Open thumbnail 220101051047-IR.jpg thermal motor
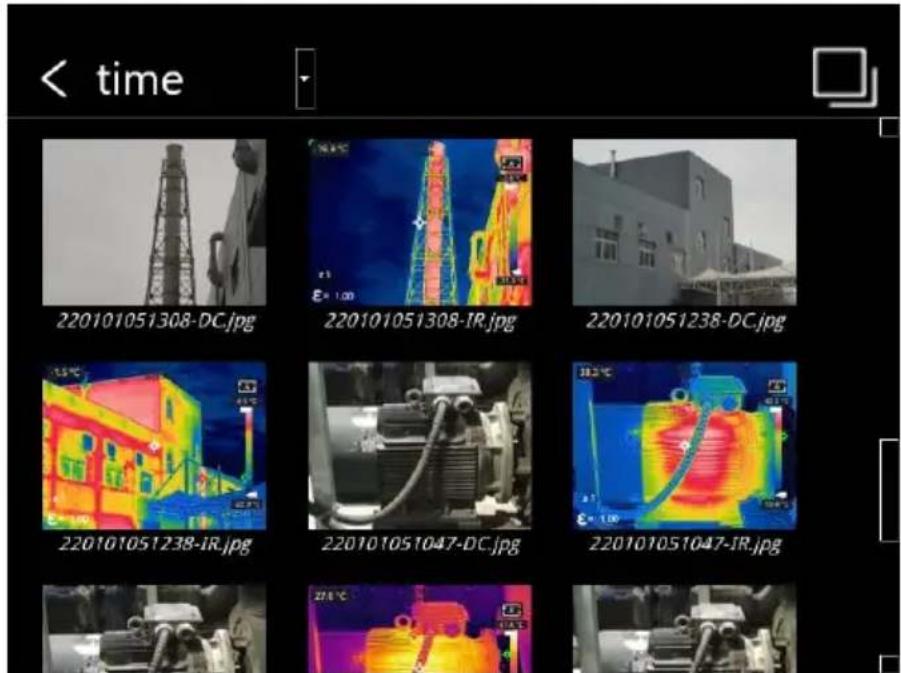The image size is (901, 673). [684, 445]
